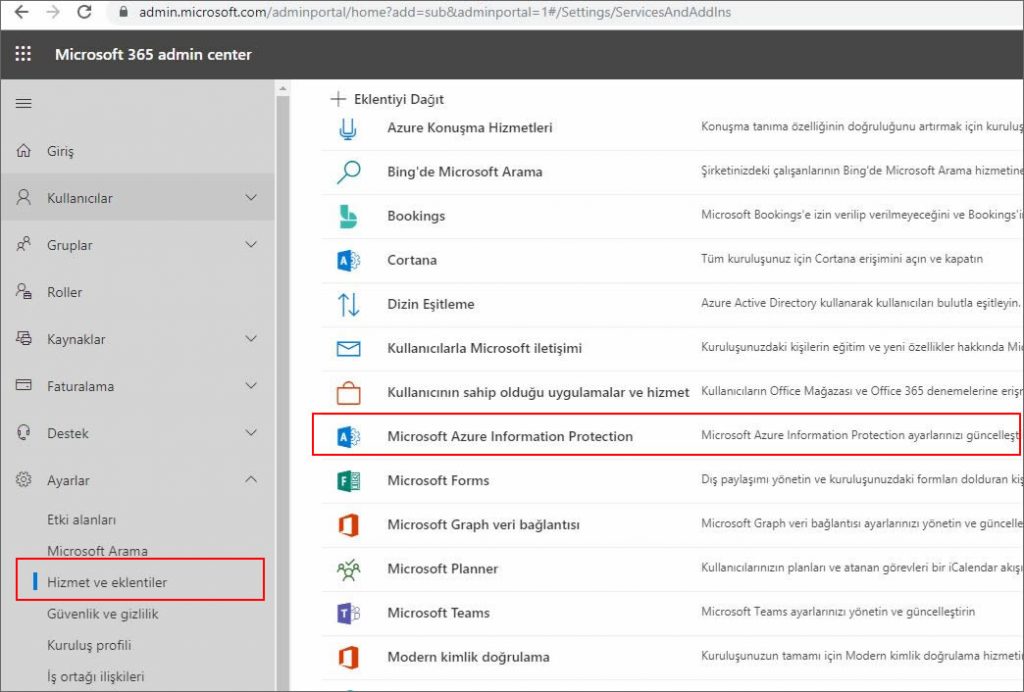Viewport: 1024px width, 692px height.
Task: Click the Kullanıcılar person icon
Action: click(x=24, y=197)
